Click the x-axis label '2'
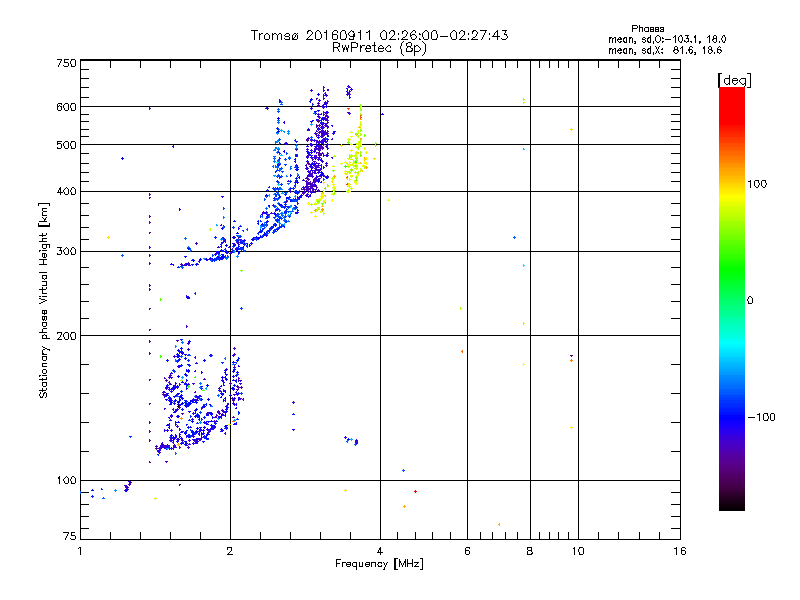This screenshot has height=600, width=800. 230,551
